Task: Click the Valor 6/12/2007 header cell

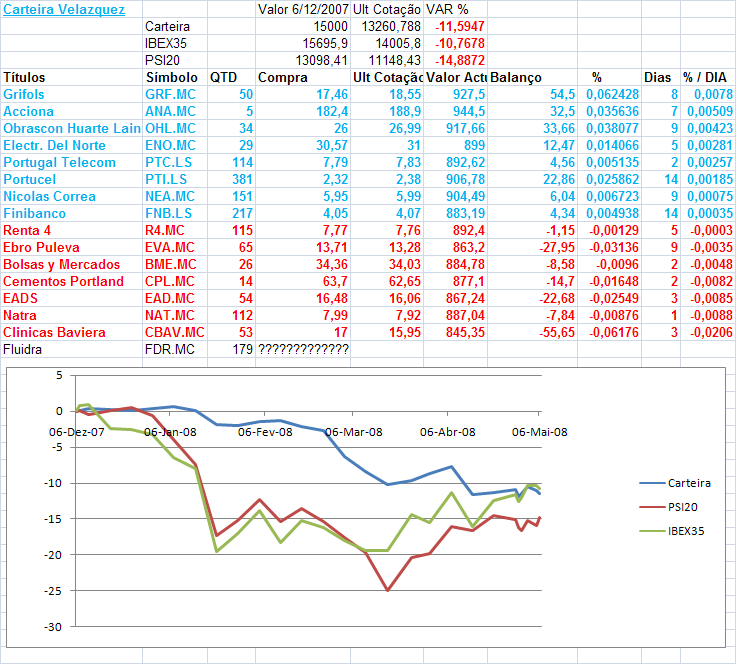Action: point(303,9)
